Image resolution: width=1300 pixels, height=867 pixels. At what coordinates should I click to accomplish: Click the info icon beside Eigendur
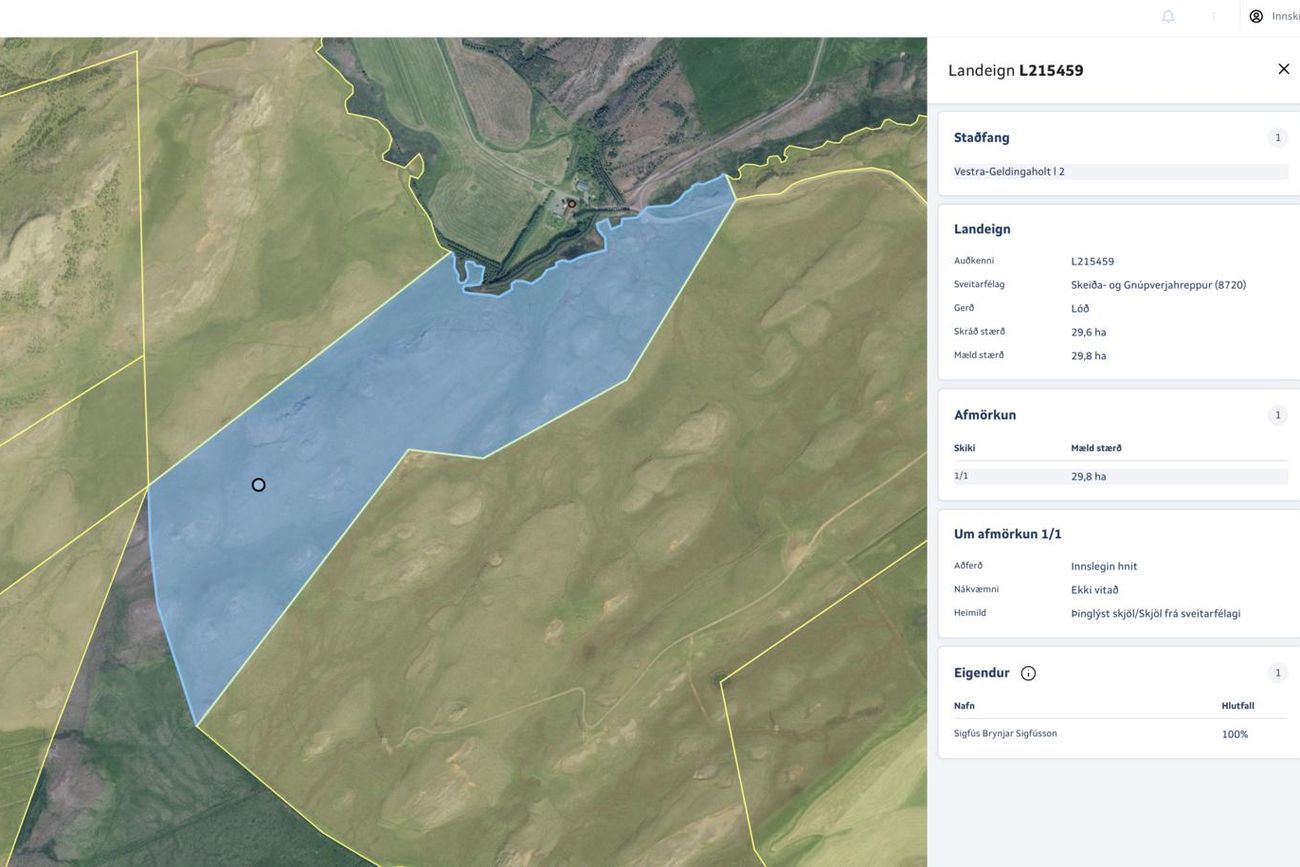[x=1028, y=673]
